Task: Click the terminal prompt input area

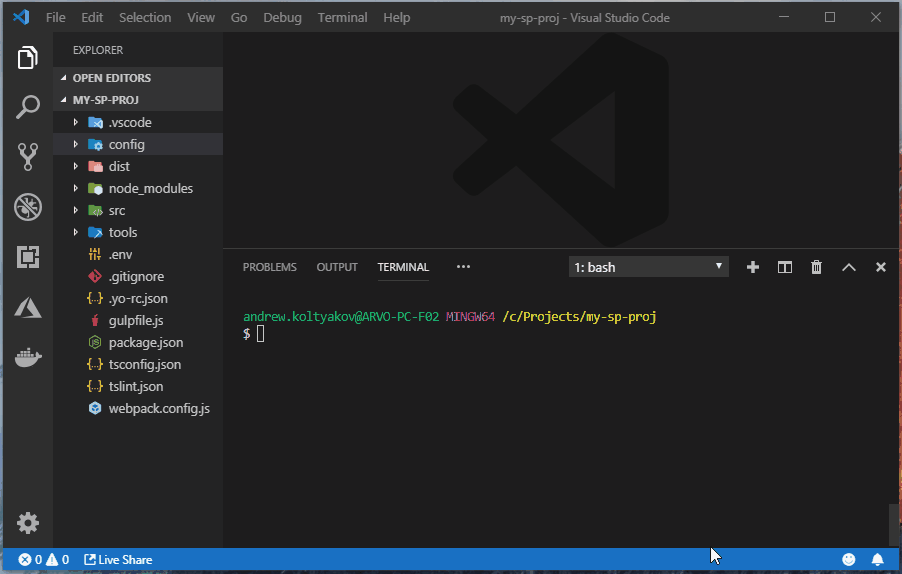Action: (260, 334)
